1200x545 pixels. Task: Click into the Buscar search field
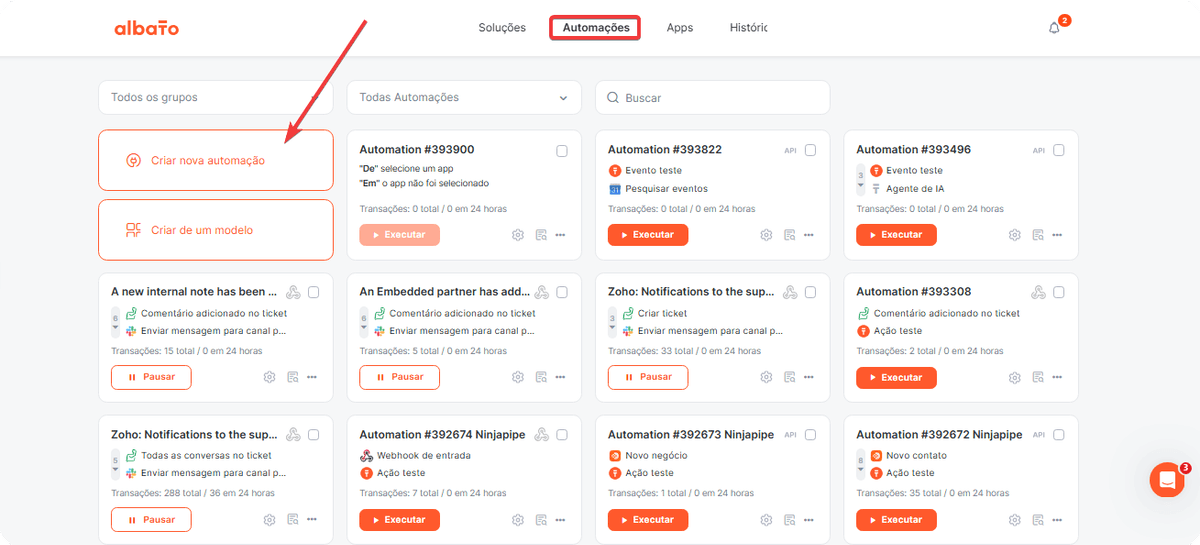712,98
